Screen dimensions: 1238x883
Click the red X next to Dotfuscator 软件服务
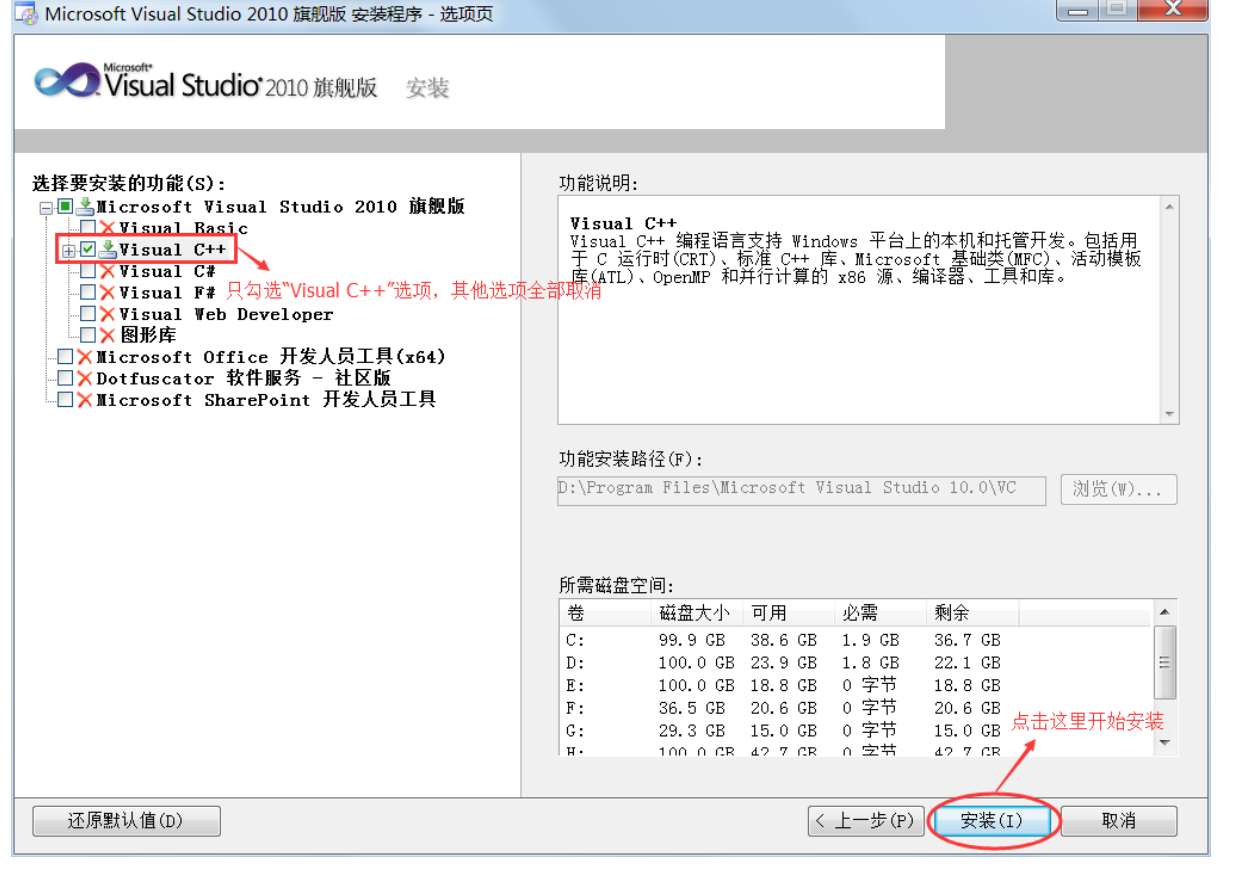tap(84, 378)
